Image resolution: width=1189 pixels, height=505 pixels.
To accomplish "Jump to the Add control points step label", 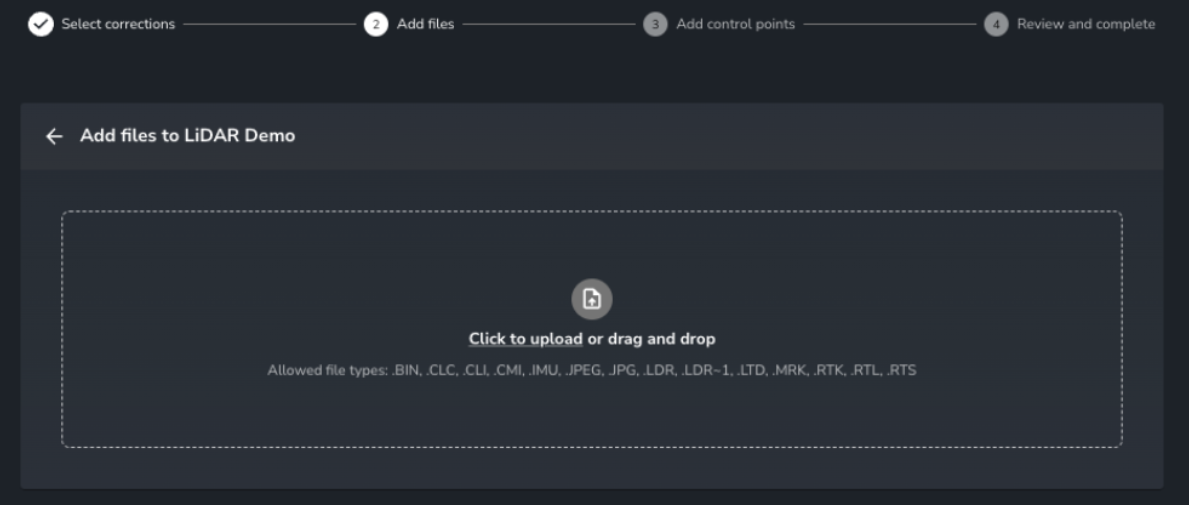I will (x=736, y=24).
